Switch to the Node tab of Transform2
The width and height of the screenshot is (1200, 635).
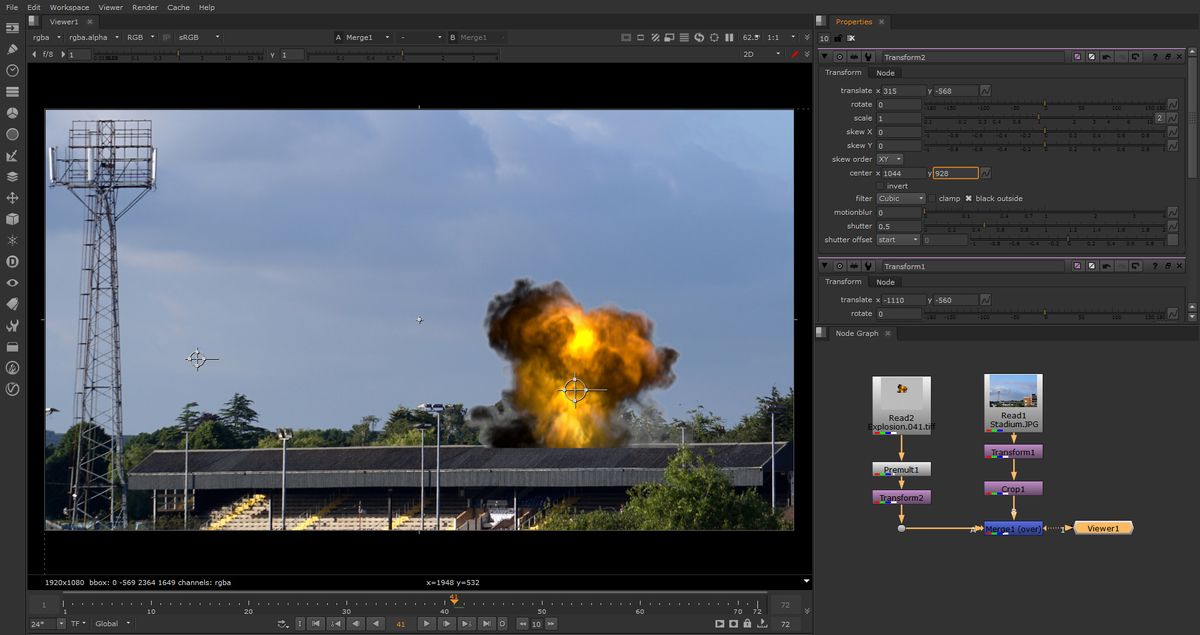click(x=884, y=73)
